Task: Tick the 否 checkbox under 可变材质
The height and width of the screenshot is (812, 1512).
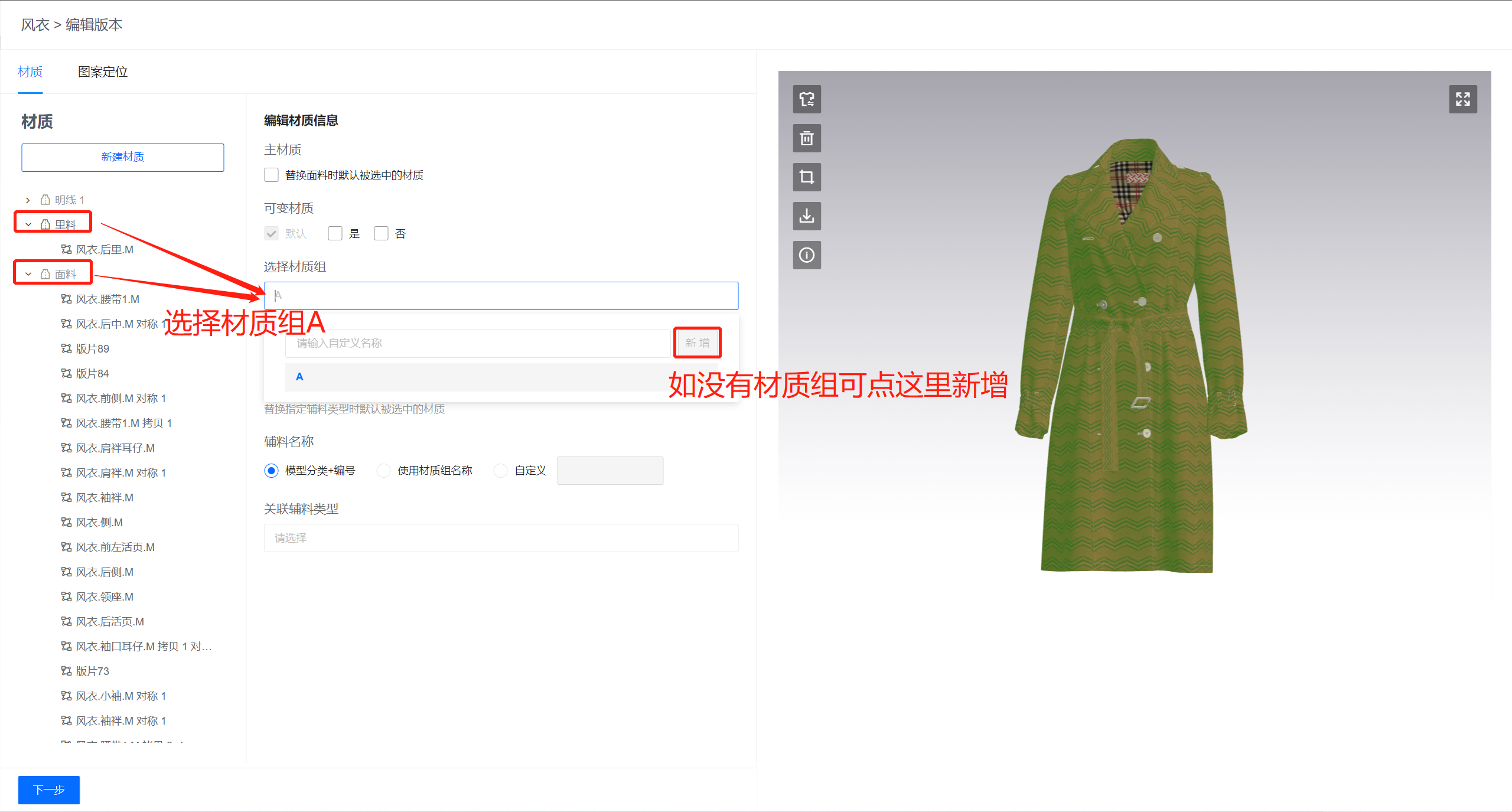Action: 381,233
